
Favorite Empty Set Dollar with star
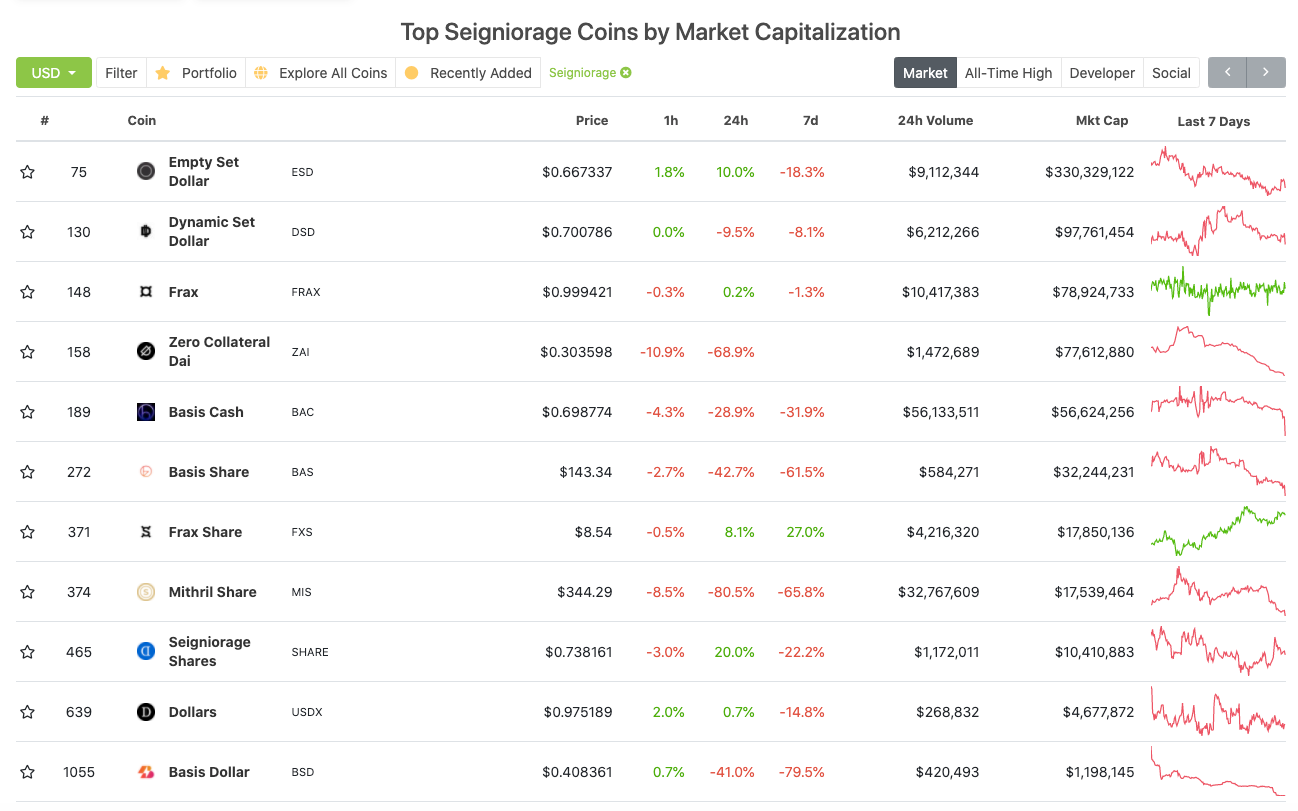coord(27,172)
